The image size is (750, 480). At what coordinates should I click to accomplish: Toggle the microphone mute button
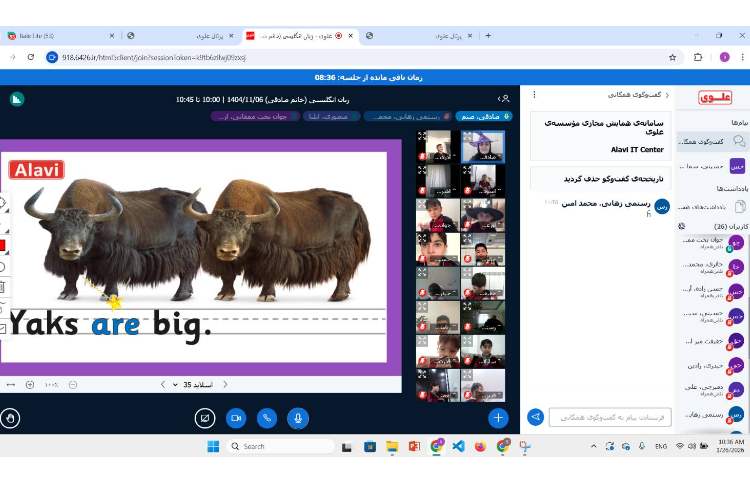pos(297,418)
